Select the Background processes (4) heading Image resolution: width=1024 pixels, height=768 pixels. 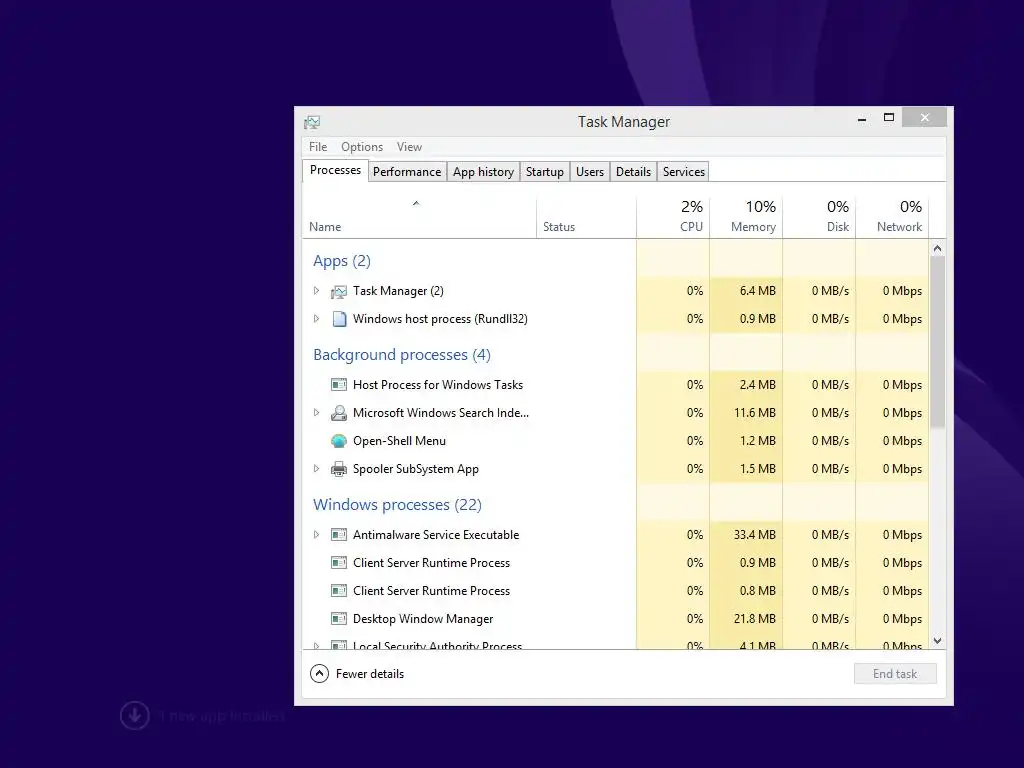coord(402,355)
